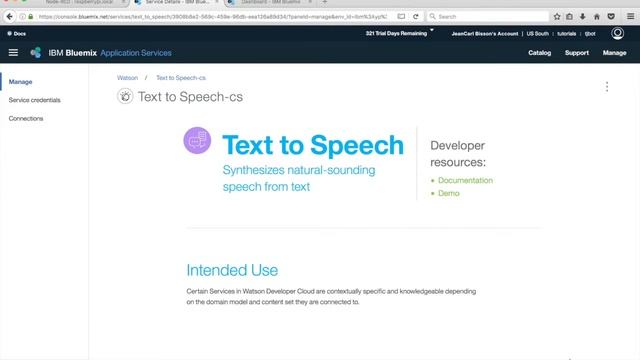Image resolution: width=640 pixels, height=360 pixels.
Task: Open the browser hamburger menu
Action: tap(630, 16)
